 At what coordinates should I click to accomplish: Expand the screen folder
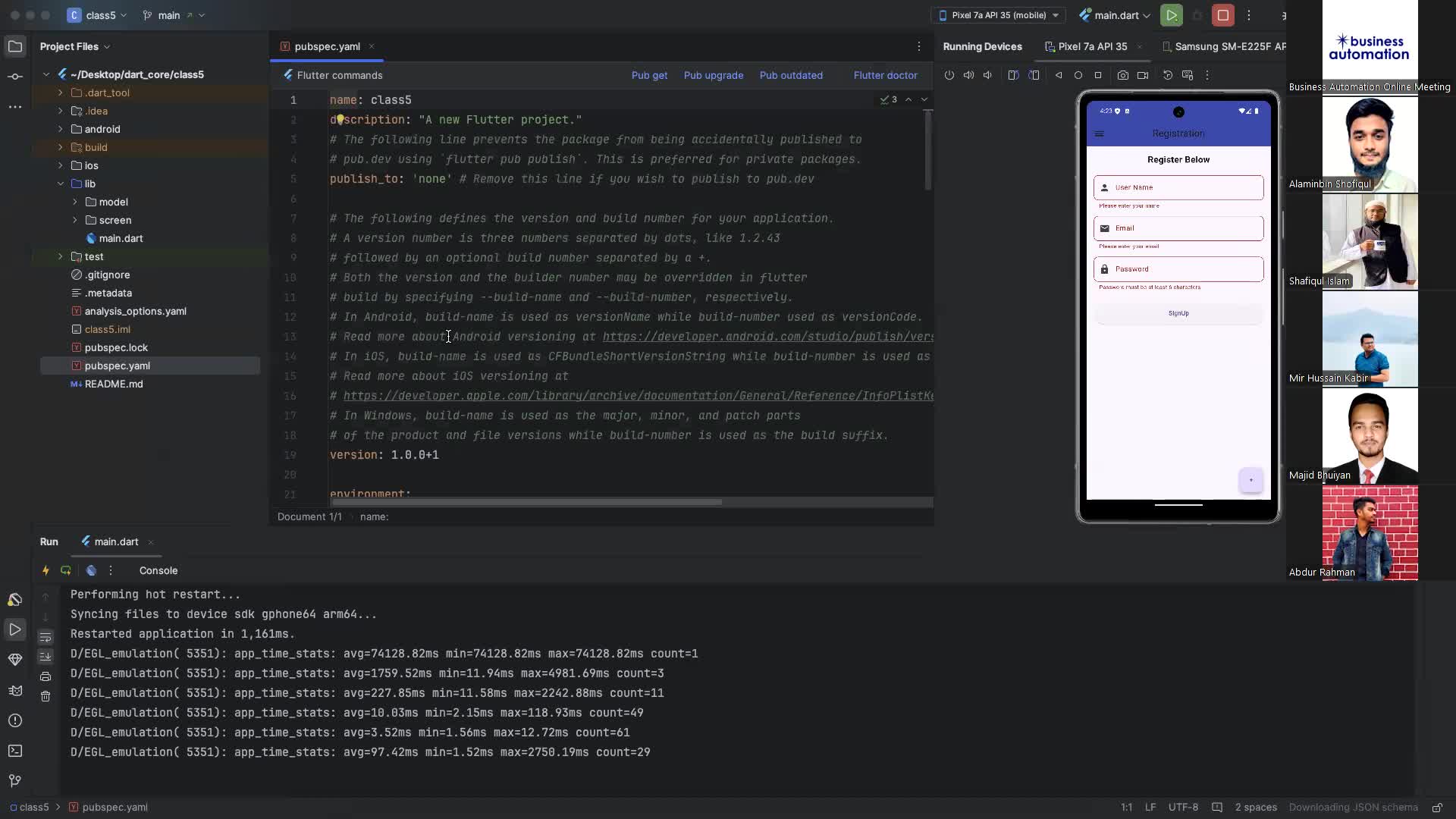75,220
